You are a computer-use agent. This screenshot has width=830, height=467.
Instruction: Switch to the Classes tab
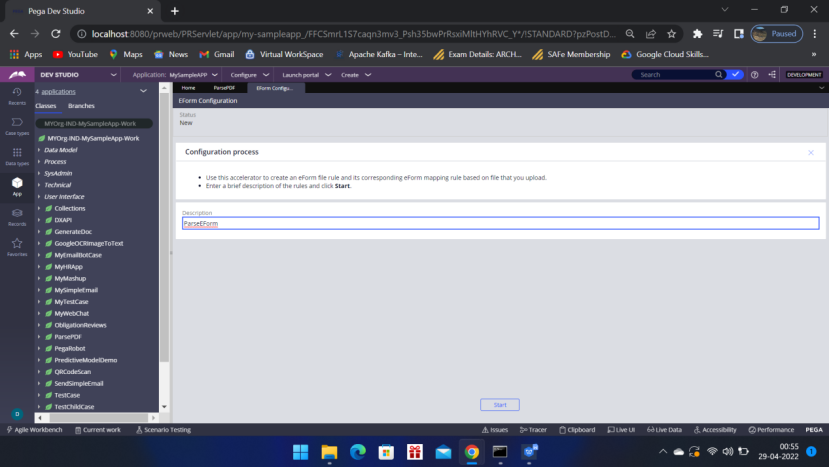46,106
